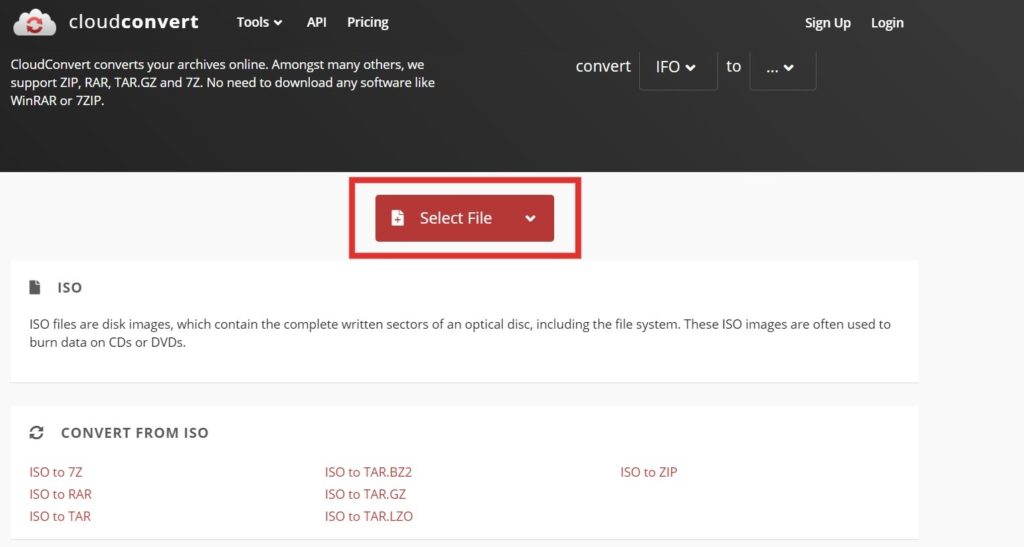The width and height of the screenshot is (1024, 547).
Task: Click the refresh icon beside Convert From ISO
Action: tap(37, 433)
